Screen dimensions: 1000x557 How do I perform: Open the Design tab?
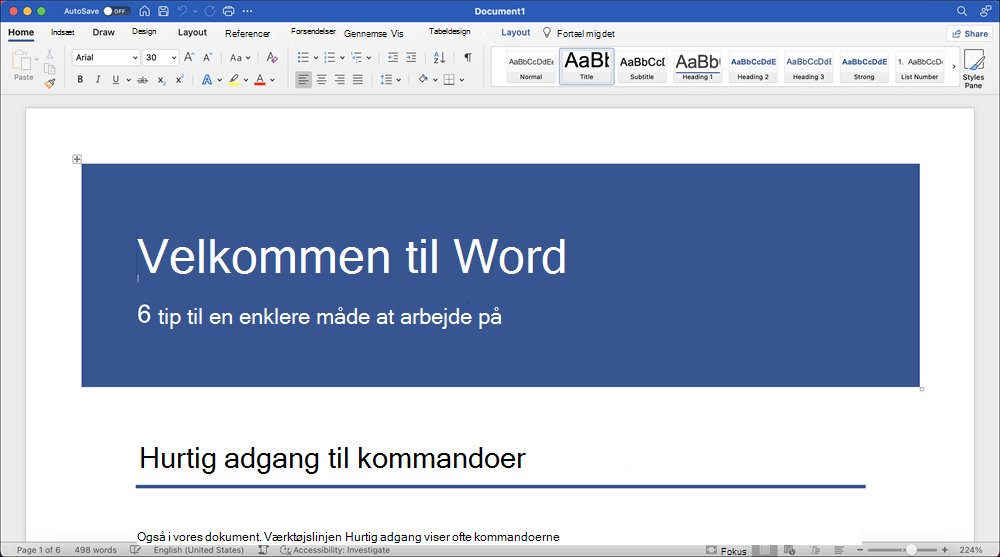tap(144, 32)
